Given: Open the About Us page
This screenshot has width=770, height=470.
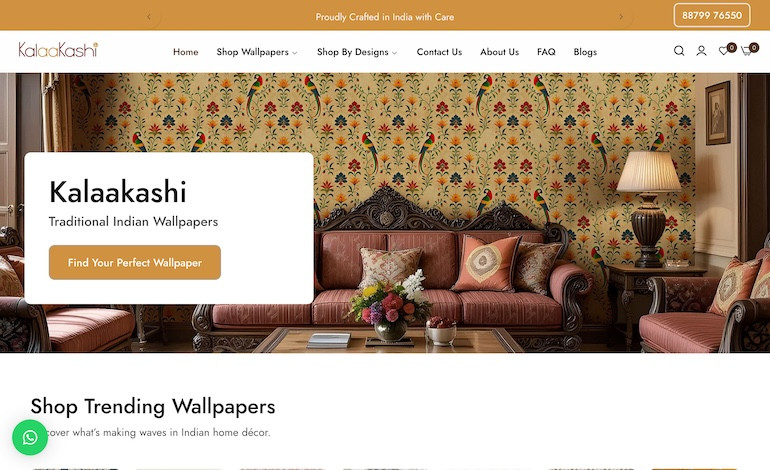Looking at the screenshot, I should (x=499, y=52).
